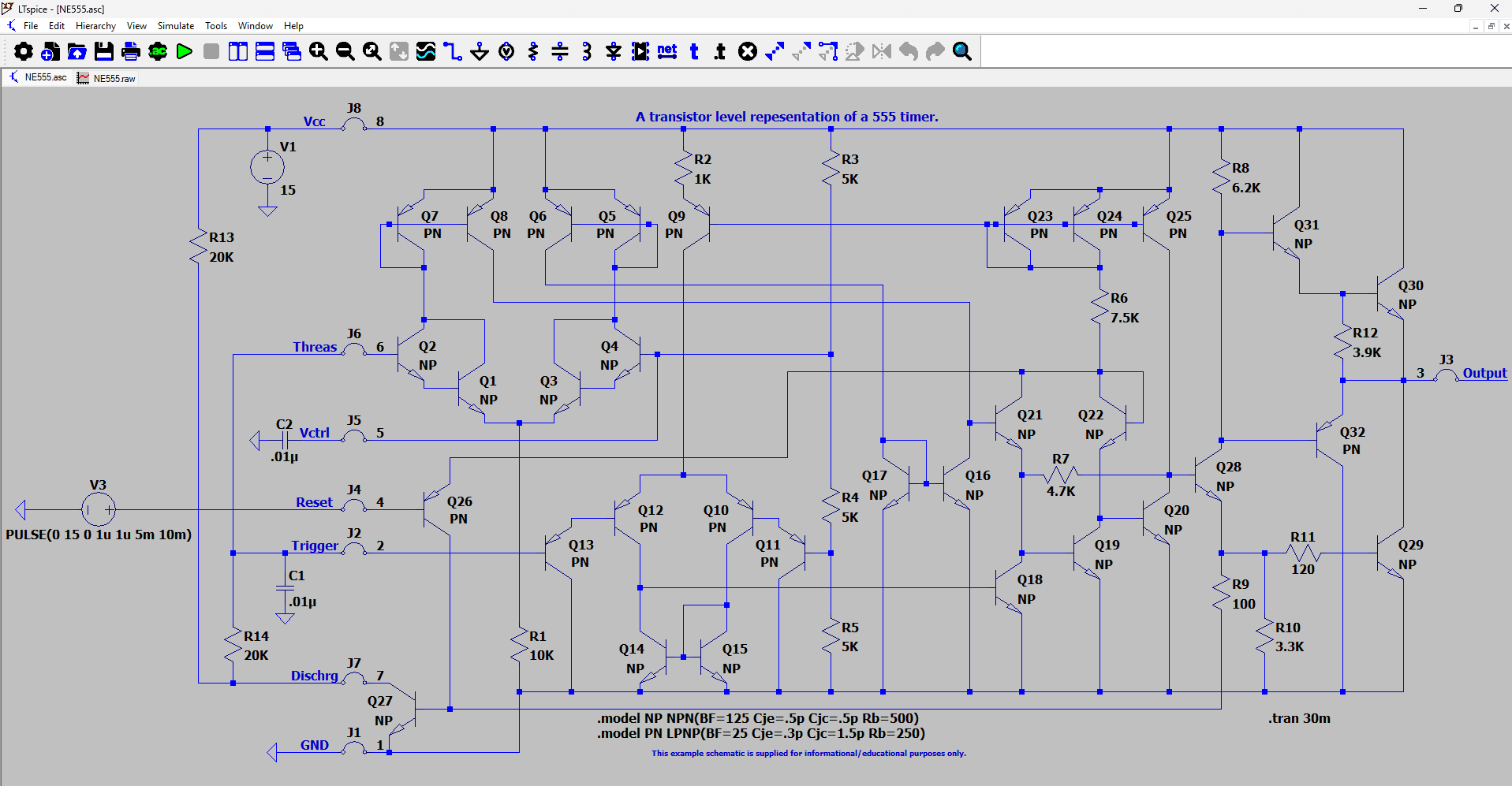The width and height of the screenshot is (1512, 786).
Task: Open the pick visible traces waveform icon
Action: pyautogui.click(x=426, y=52)
